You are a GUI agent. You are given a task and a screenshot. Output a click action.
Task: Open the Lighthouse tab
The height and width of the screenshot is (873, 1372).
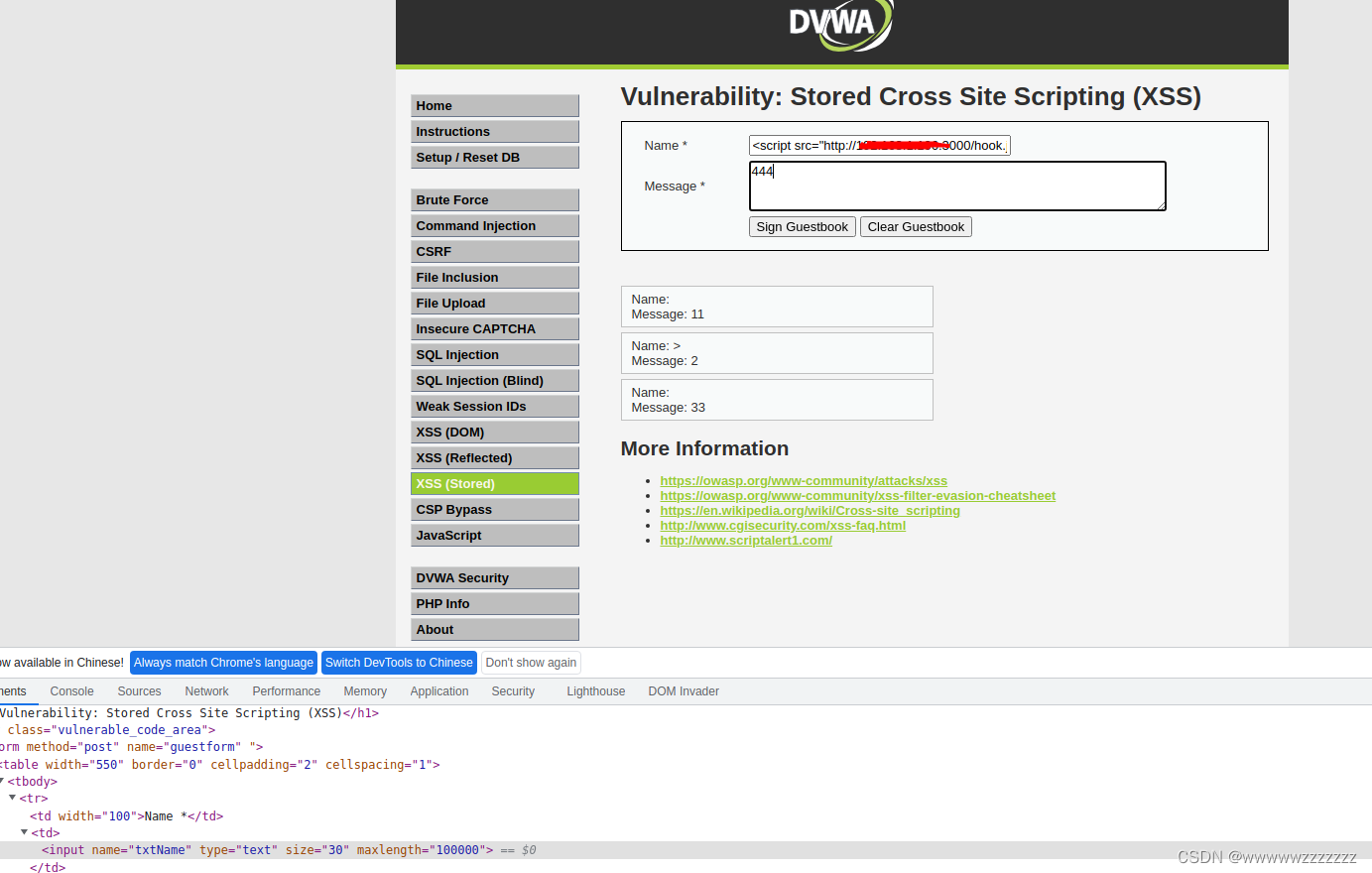pos(596,691)
